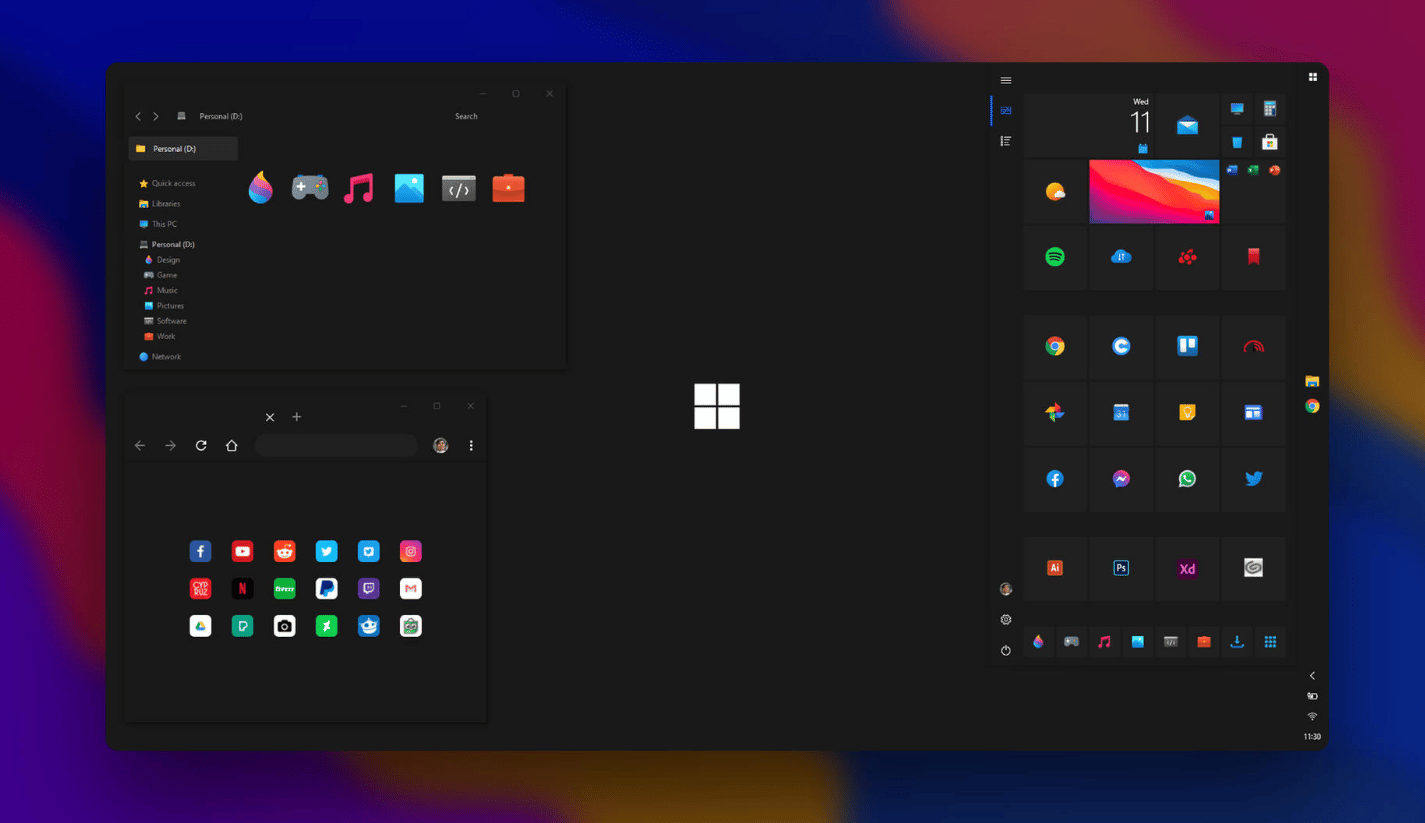Open the Recycle Bin tile

pos(1237,142)
